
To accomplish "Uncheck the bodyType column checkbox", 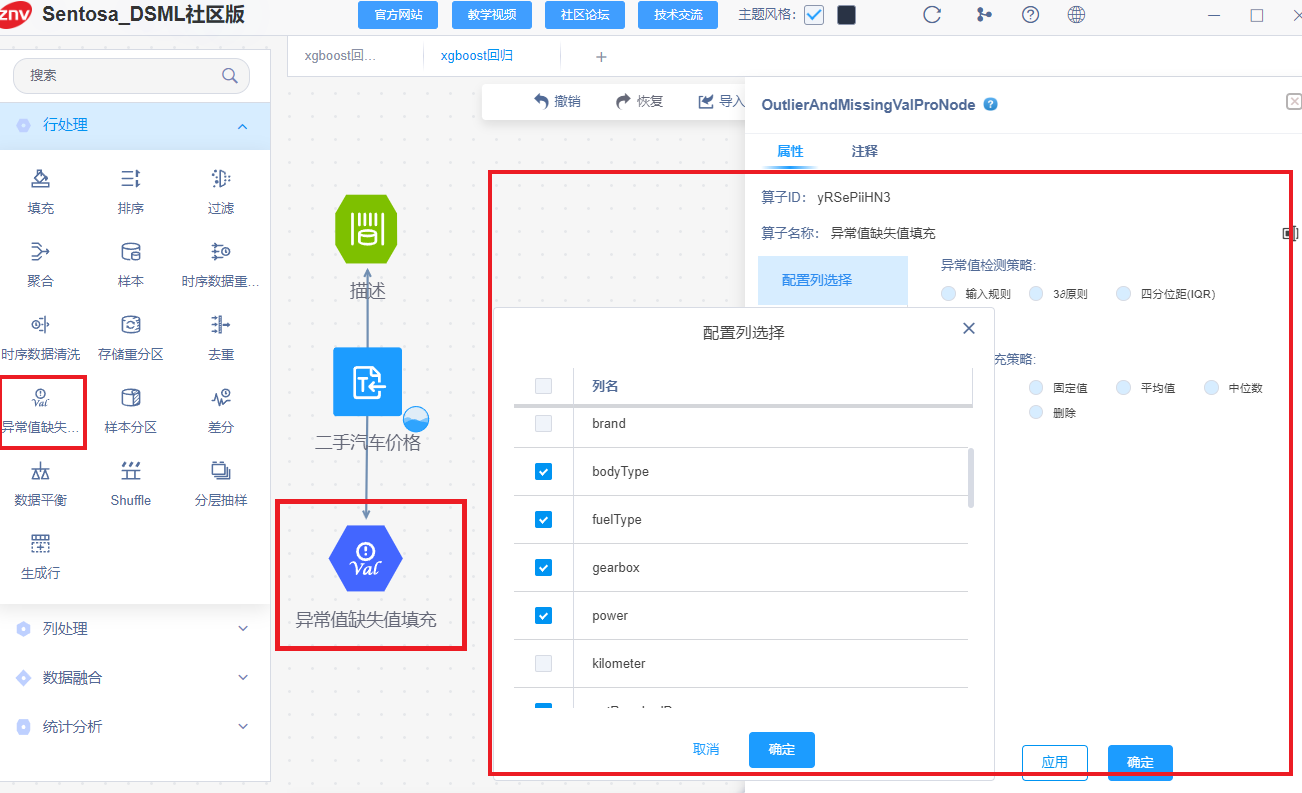I will tap(543, 471).
